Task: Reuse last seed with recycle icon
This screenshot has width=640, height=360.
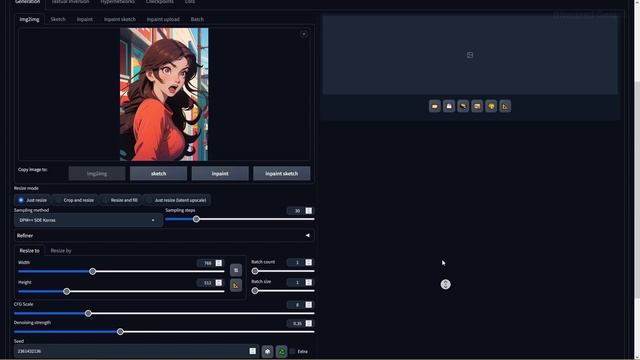Action: [282, 351]
